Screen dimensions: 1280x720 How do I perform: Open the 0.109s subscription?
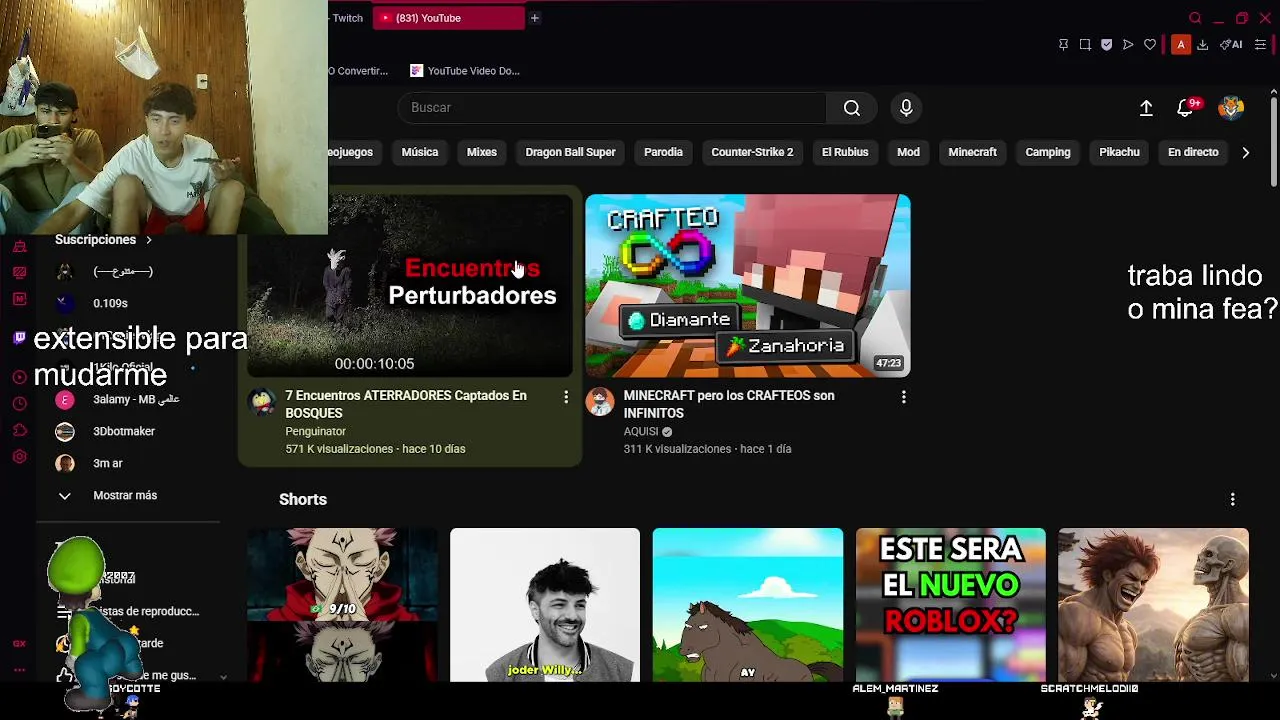[110, 303]
